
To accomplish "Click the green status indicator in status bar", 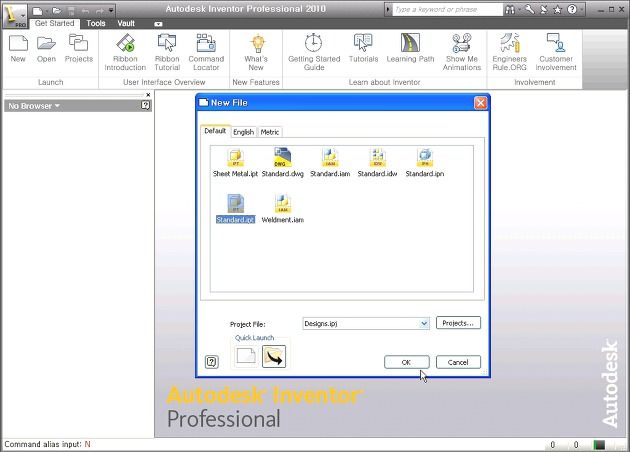I will click(599, 444).
